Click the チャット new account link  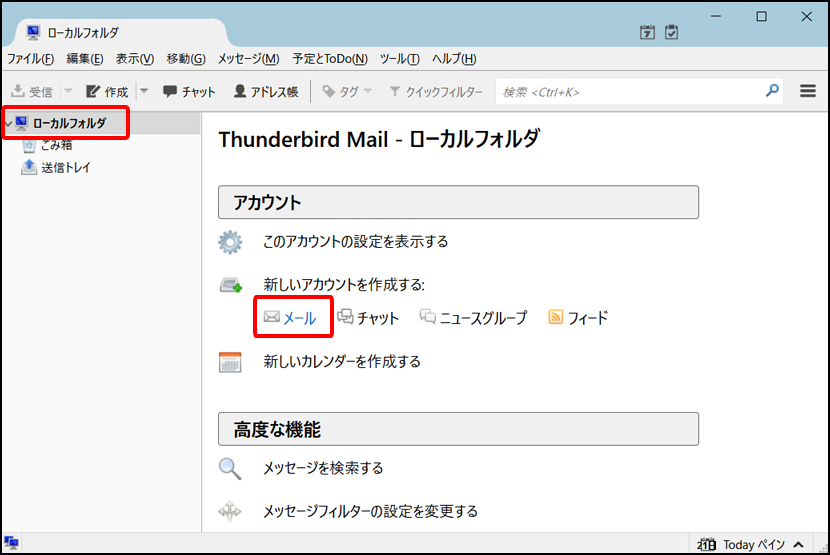(x=368, y=318)
